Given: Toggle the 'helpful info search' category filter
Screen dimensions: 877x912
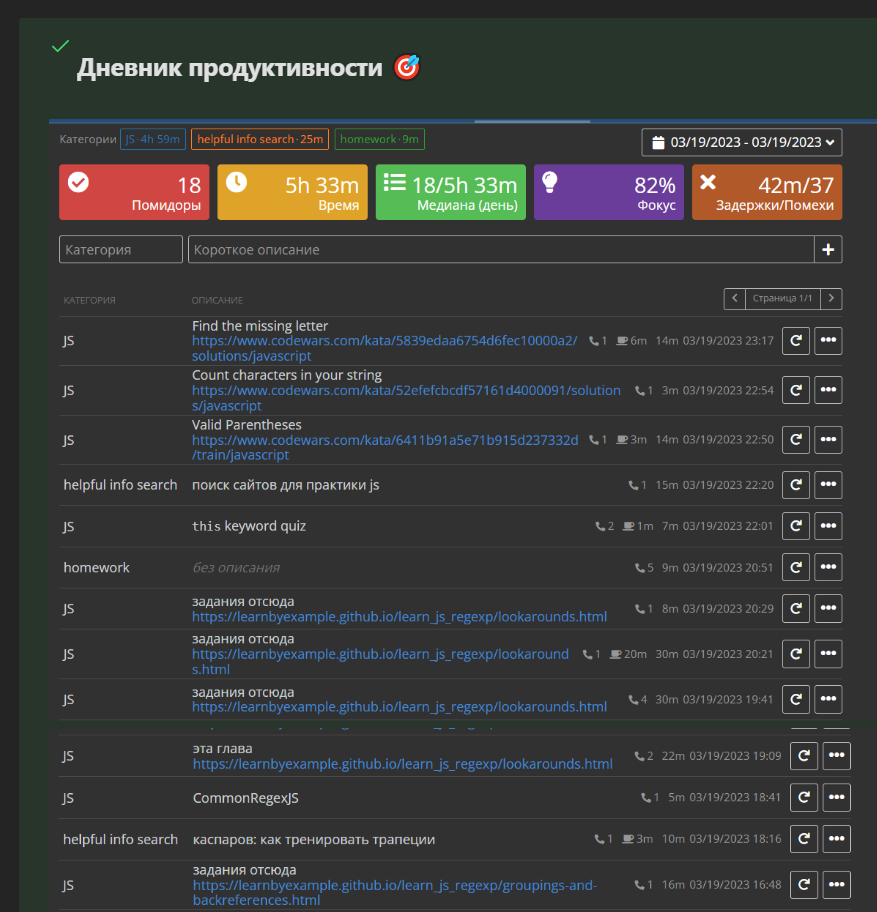Looking at the screenshot, I should 260,139.
